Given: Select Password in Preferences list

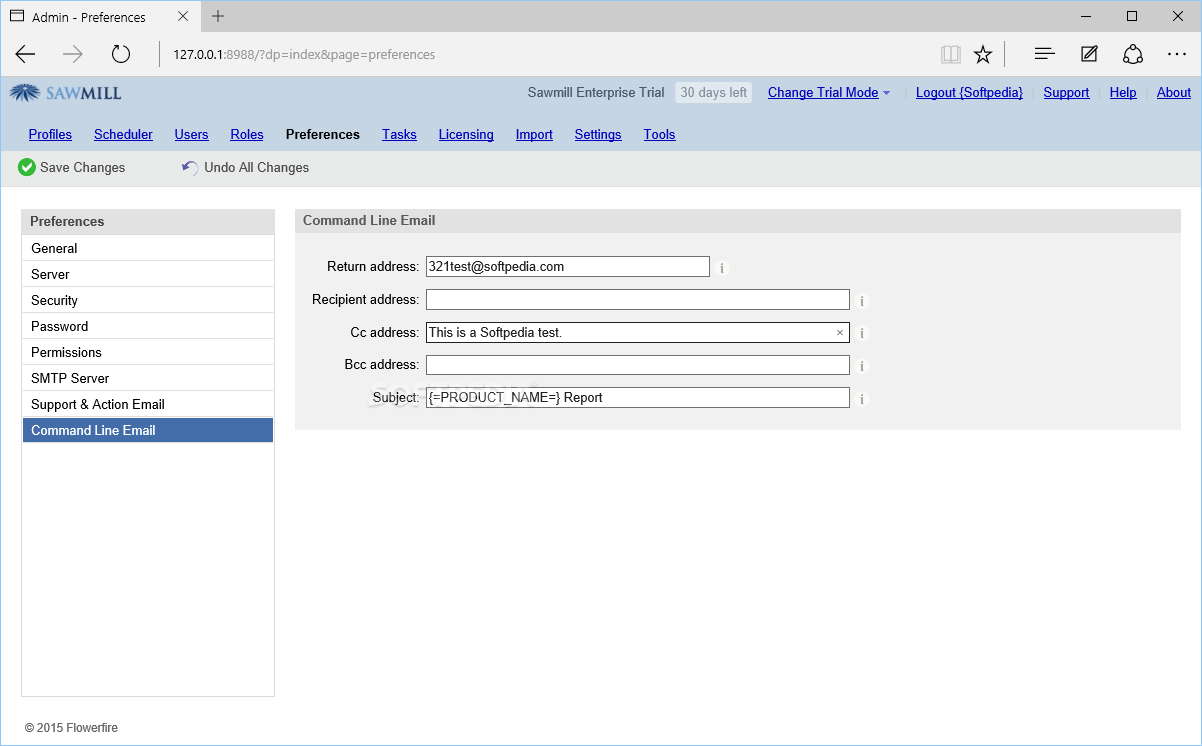Looking at the screenshot, I should [148, 326].
